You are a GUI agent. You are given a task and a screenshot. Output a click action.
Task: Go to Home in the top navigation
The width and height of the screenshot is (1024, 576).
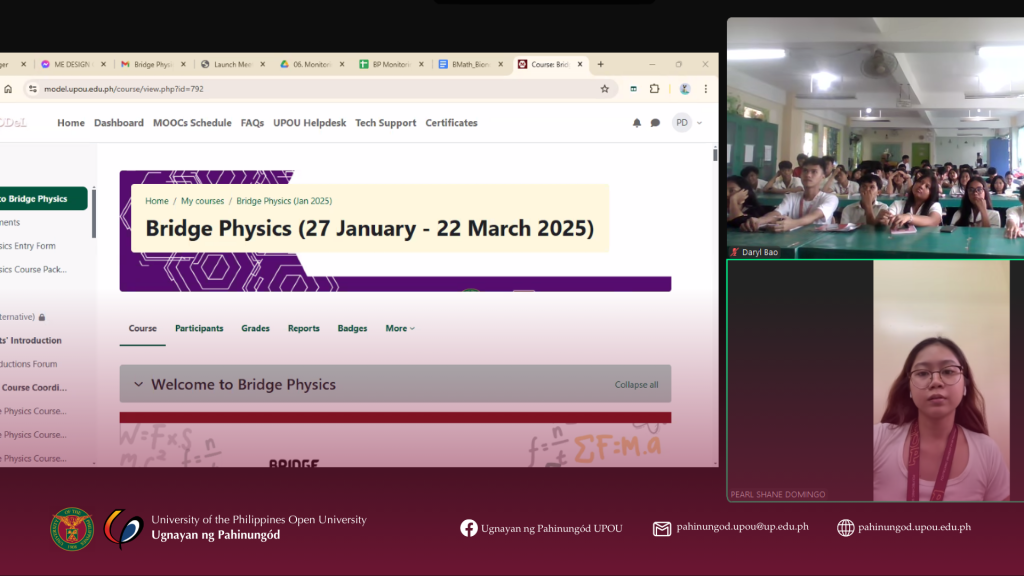tap(71, 123)
